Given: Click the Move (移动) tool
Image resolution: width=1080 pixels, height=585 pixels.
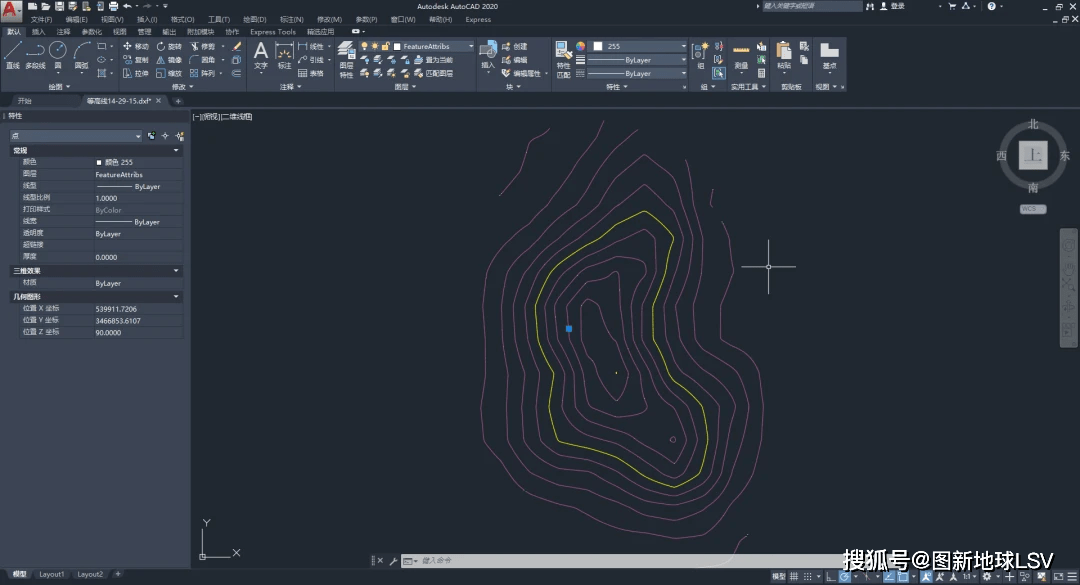Looking at the screenshot, I should pyautogui.click(x=136, y=46).
